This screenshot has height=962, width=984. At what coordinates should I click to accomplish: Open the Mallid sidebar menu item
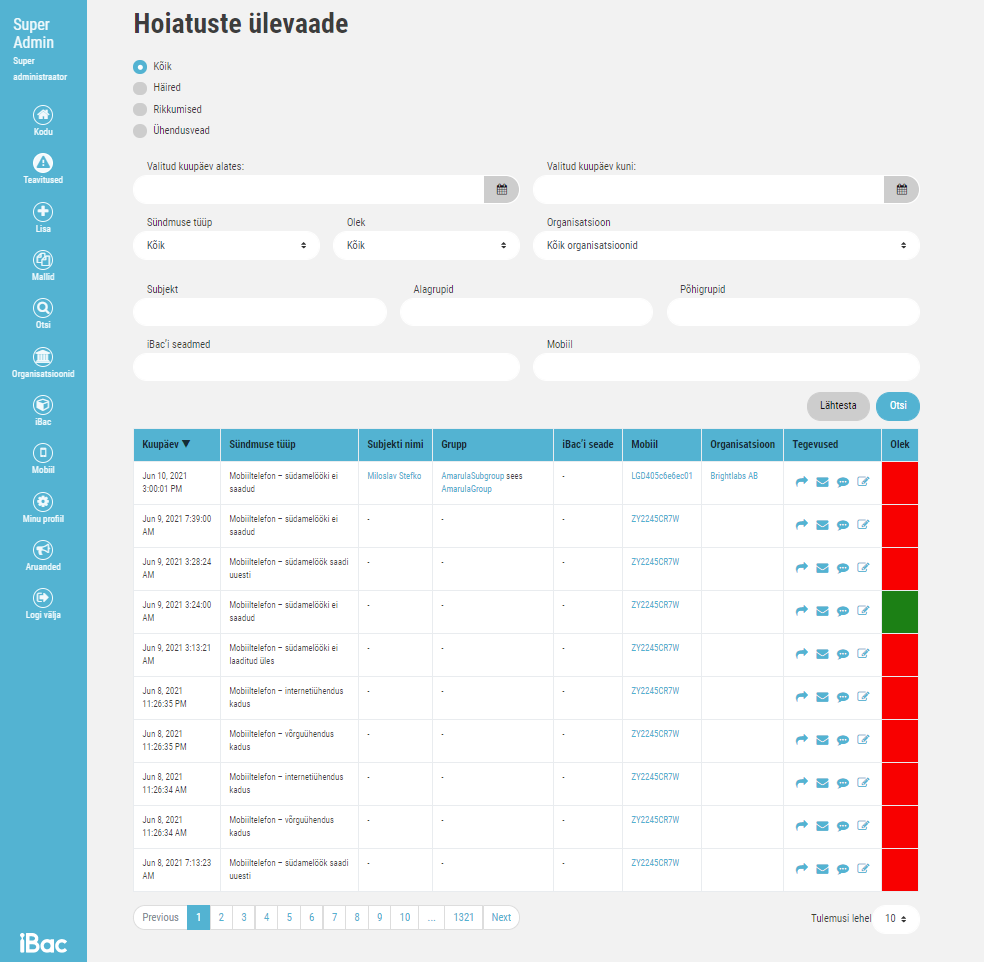tap(43, 260)
